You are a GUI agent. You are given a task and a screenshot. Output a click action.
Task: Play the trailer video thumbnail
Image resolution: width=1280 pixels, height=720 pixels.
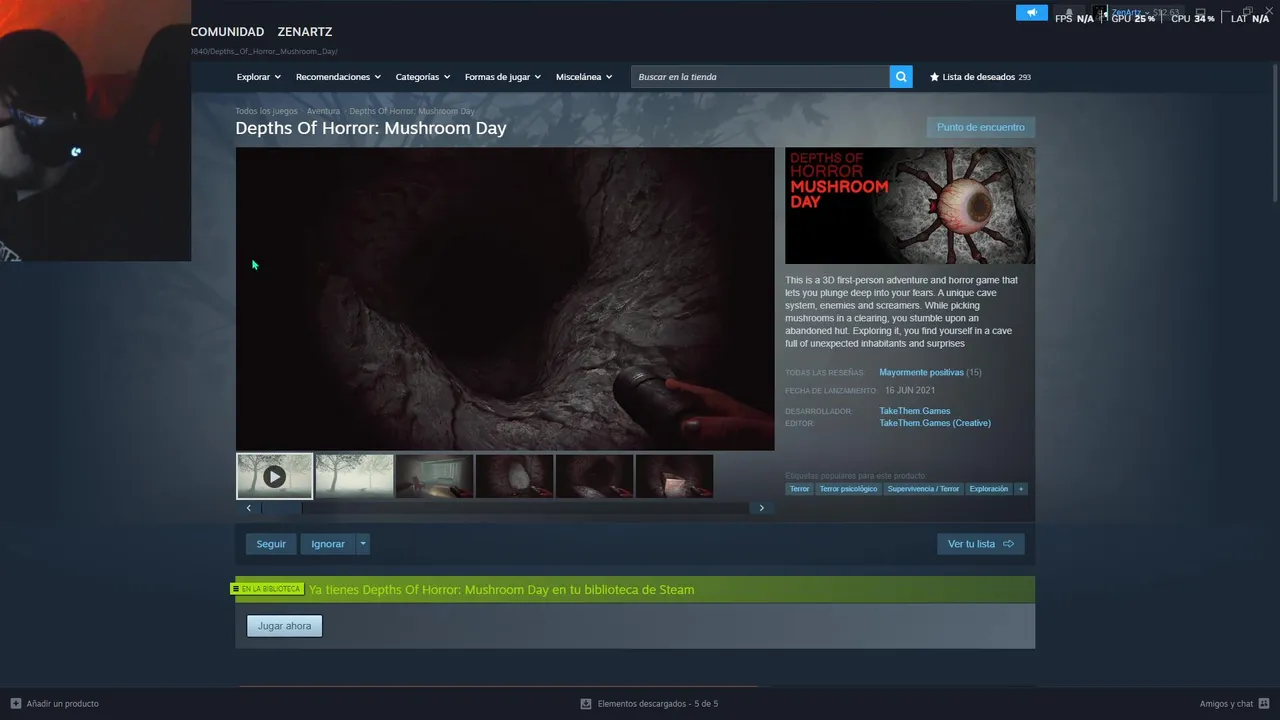[274, 476]
